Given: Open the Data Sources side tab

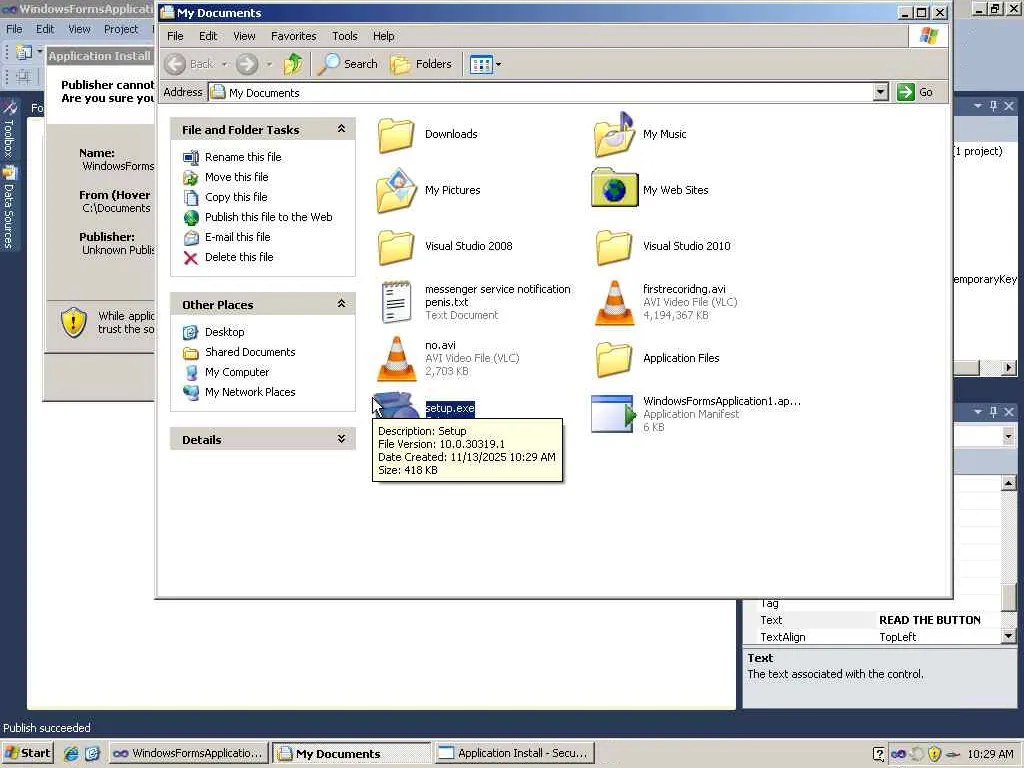Looking at the screenshot, I should (x=9, y=209).
